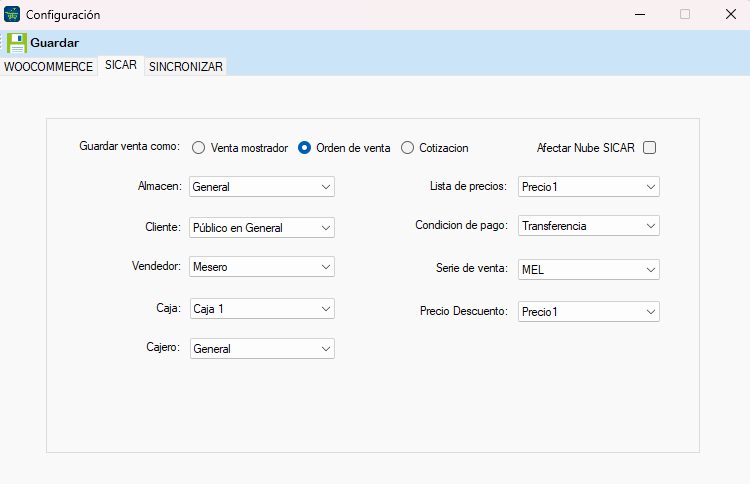
Task: Click the Guardar floppy disk icon
Action: click(17, 43)
